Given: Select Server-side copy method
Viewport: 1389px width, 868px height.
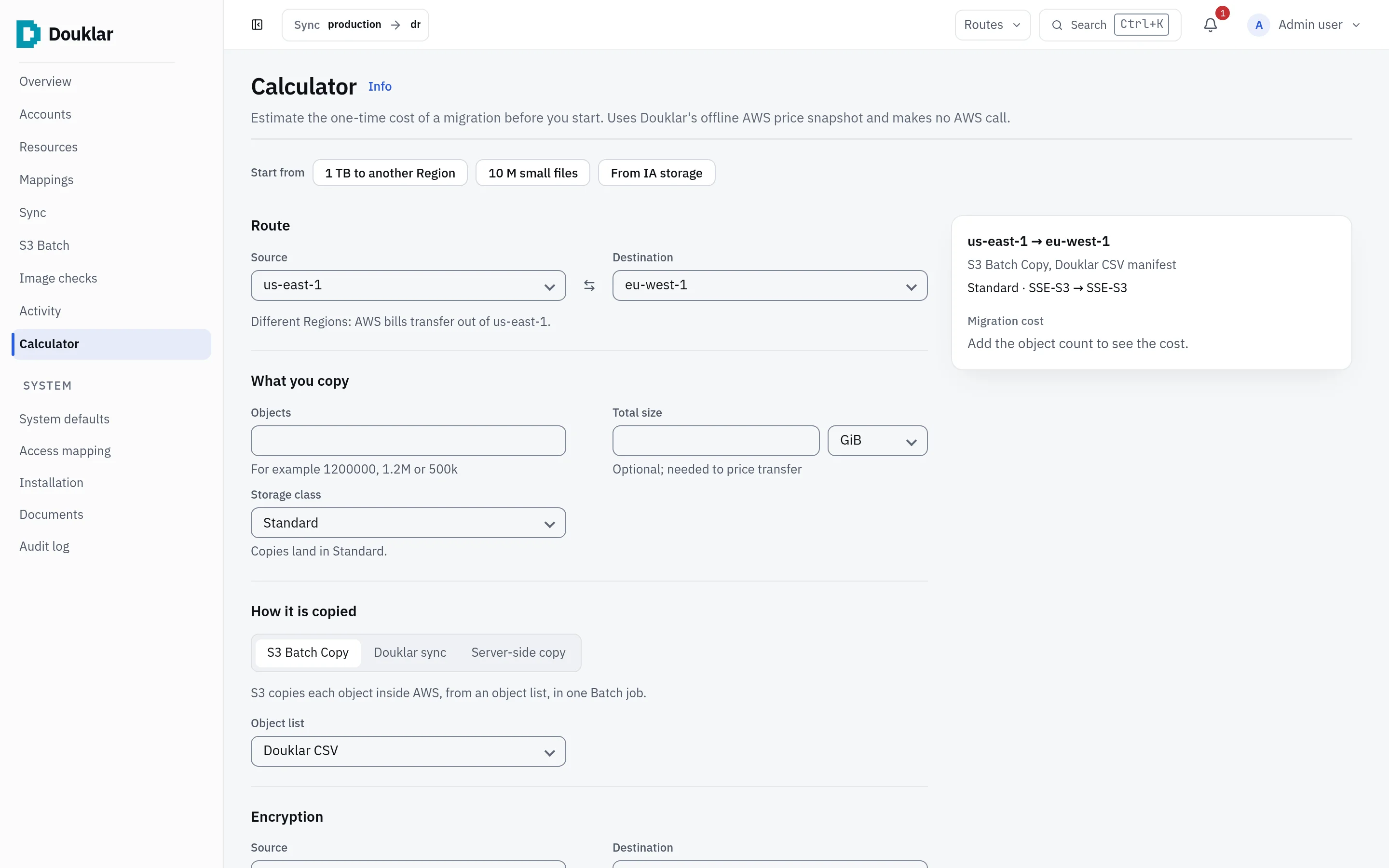Looking at the screenshot, I should 518,653.
